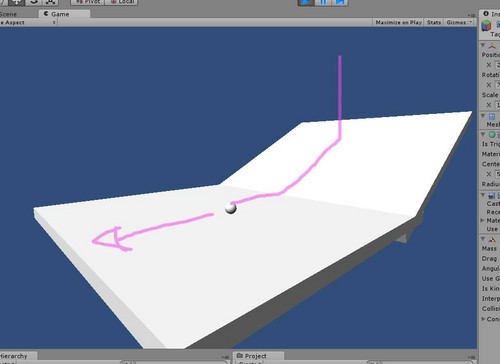Collapse the Transform component foldout
The height and width of the screenshot is (364, 500).
(x=483, y=45)
